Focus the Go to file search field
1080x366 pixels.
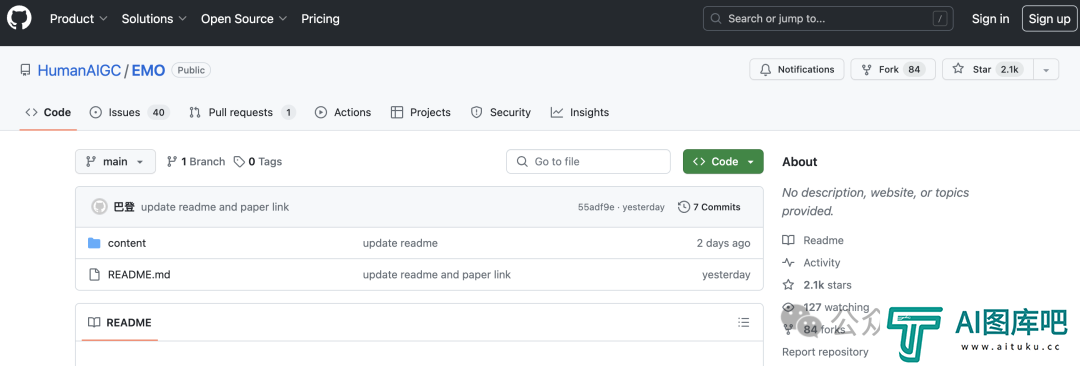588,161
